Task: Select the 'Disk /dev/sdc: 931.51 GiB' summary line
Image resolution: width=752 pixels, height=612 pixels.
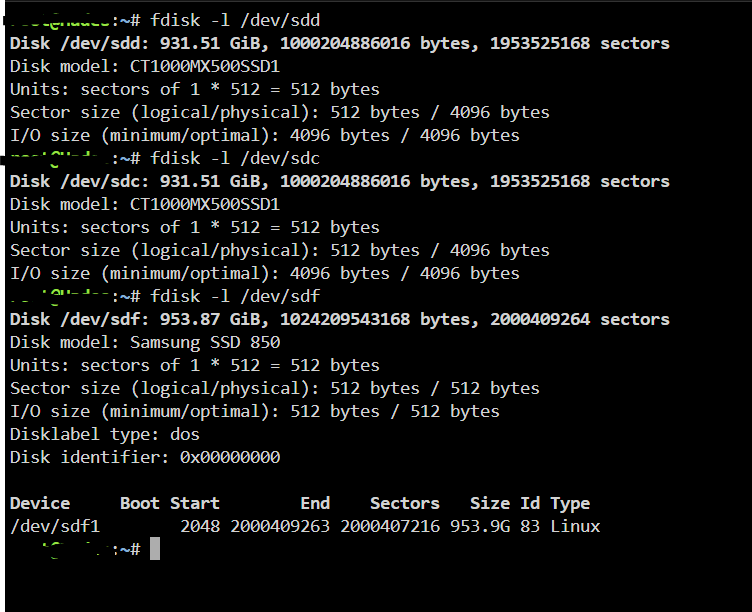Action: click(x=340, y=181)
